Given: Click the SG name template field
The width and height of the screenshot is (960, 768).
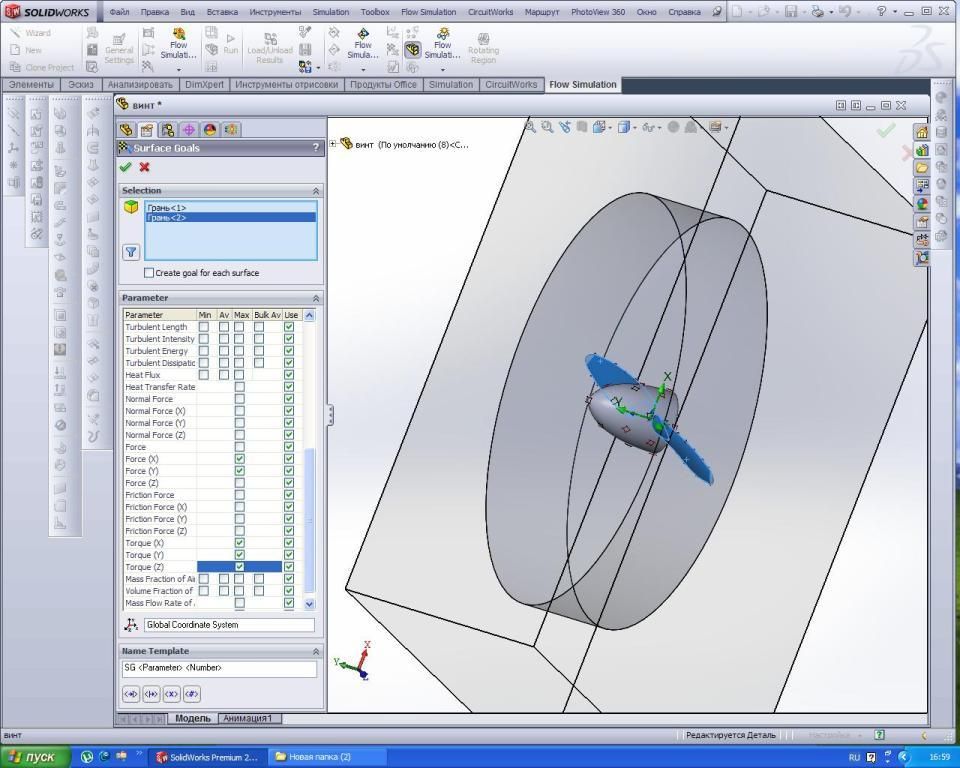Looking at the screenshot, I should 220,668.
